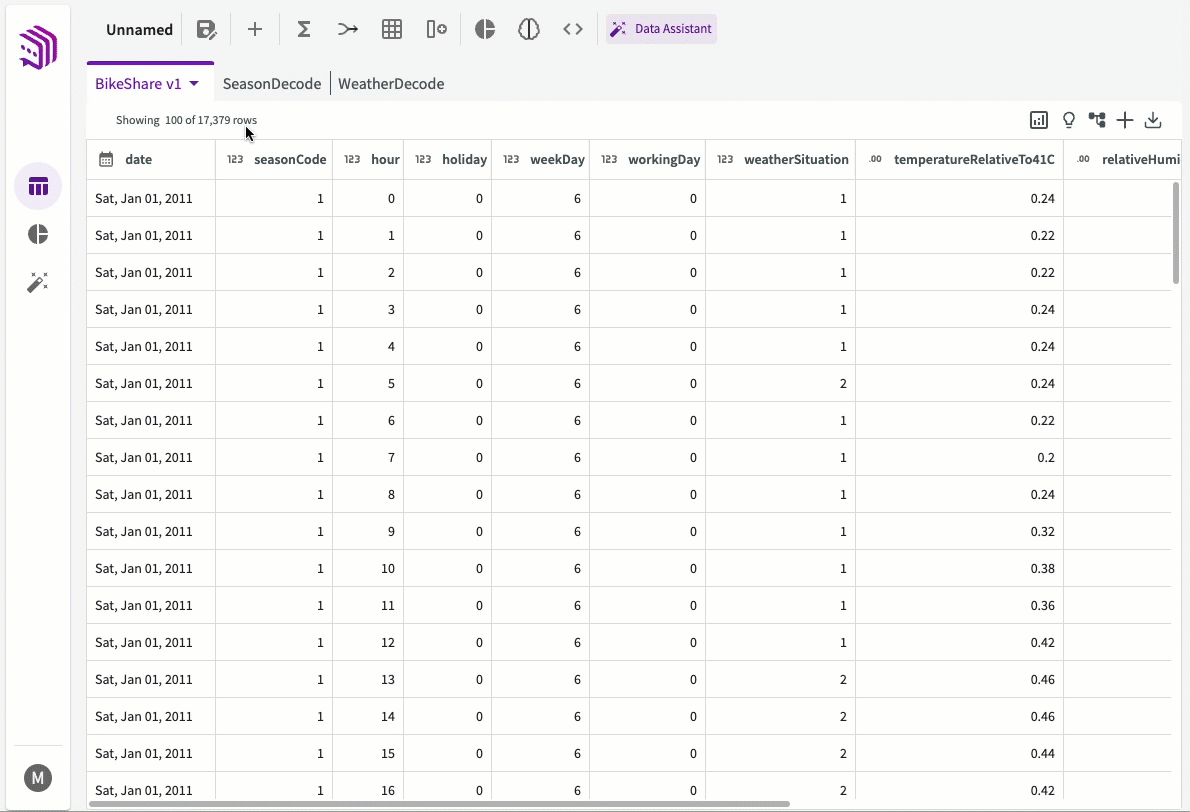
Task: Click the calendar type icon beside date
Action: [106, 159]
